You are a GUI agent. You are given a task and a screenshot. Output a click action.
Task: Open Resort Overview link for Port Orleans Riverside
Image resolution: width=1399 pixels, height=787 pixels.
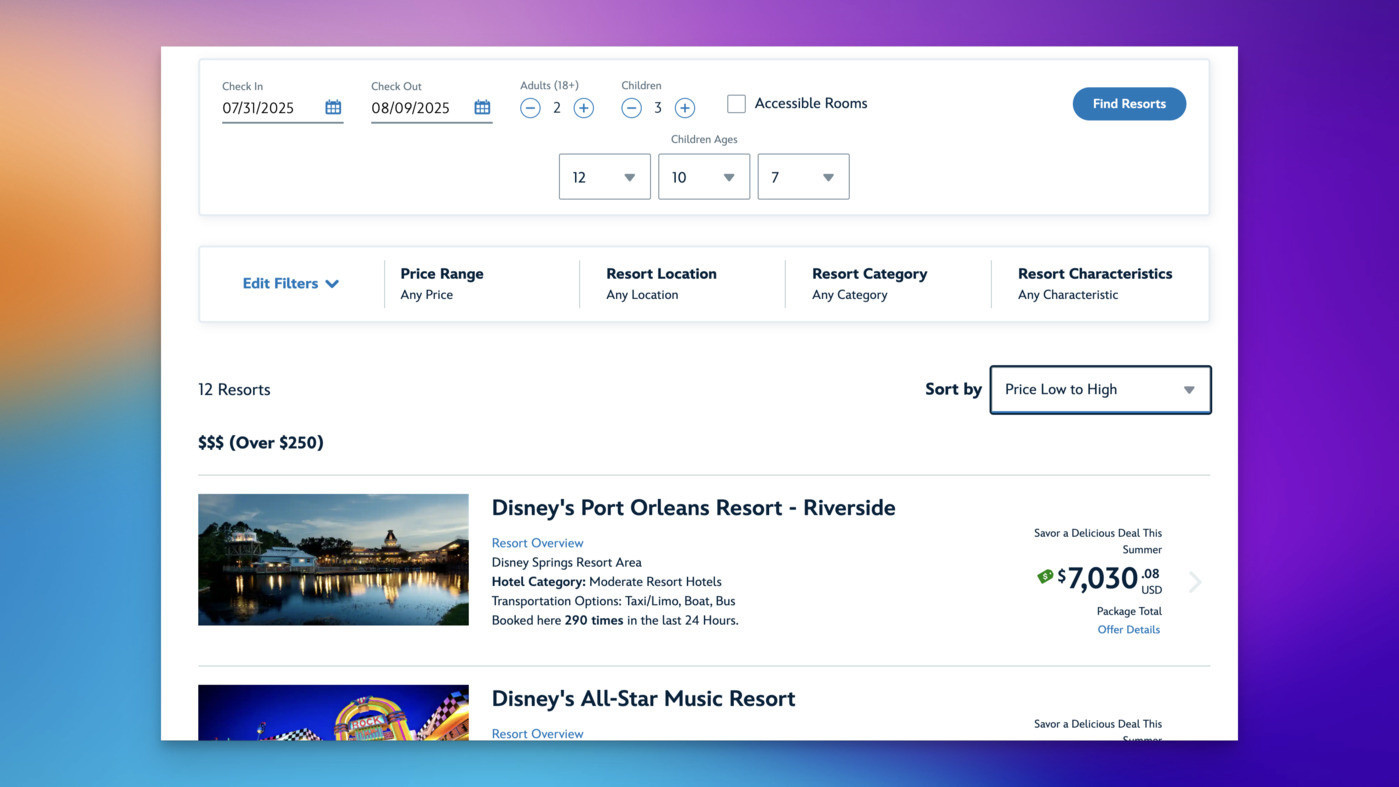(x=537, y=543)
